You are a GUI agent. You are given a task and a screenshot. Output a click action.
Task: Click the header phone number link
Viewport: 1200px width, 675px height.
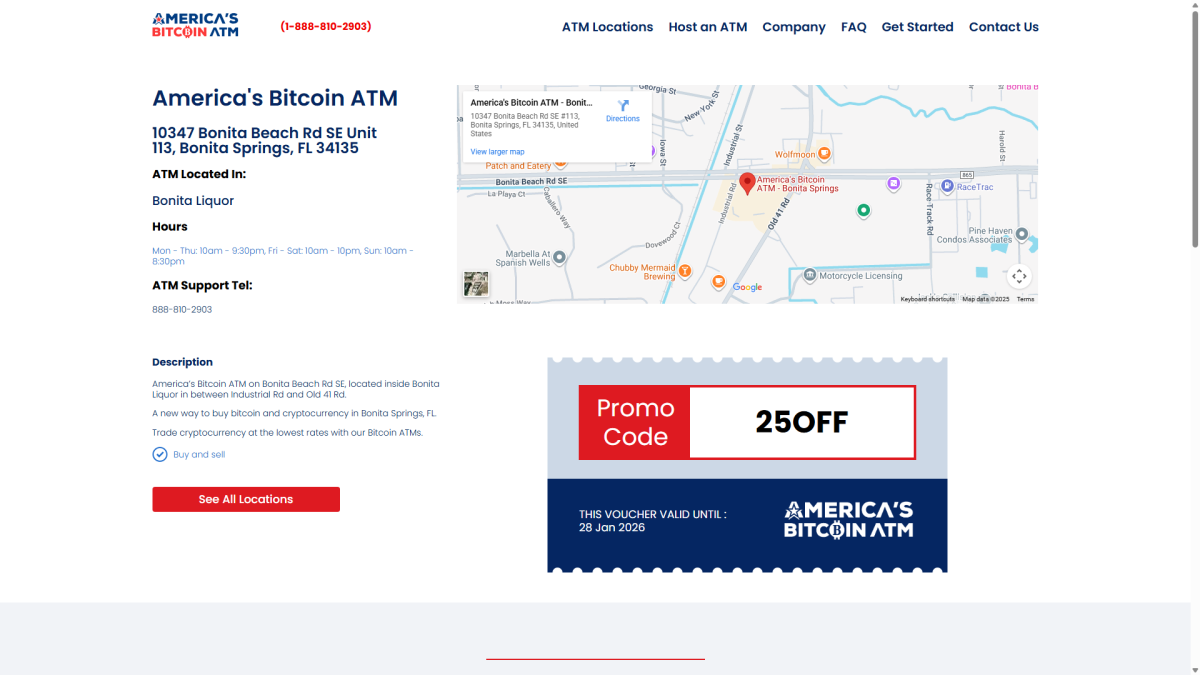(326, 27)
